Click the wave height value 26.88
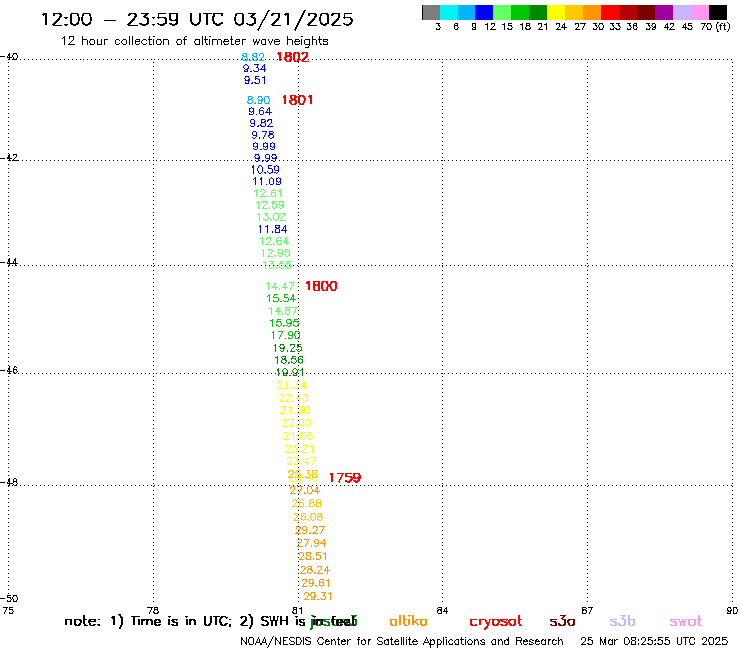 [306, 503]
